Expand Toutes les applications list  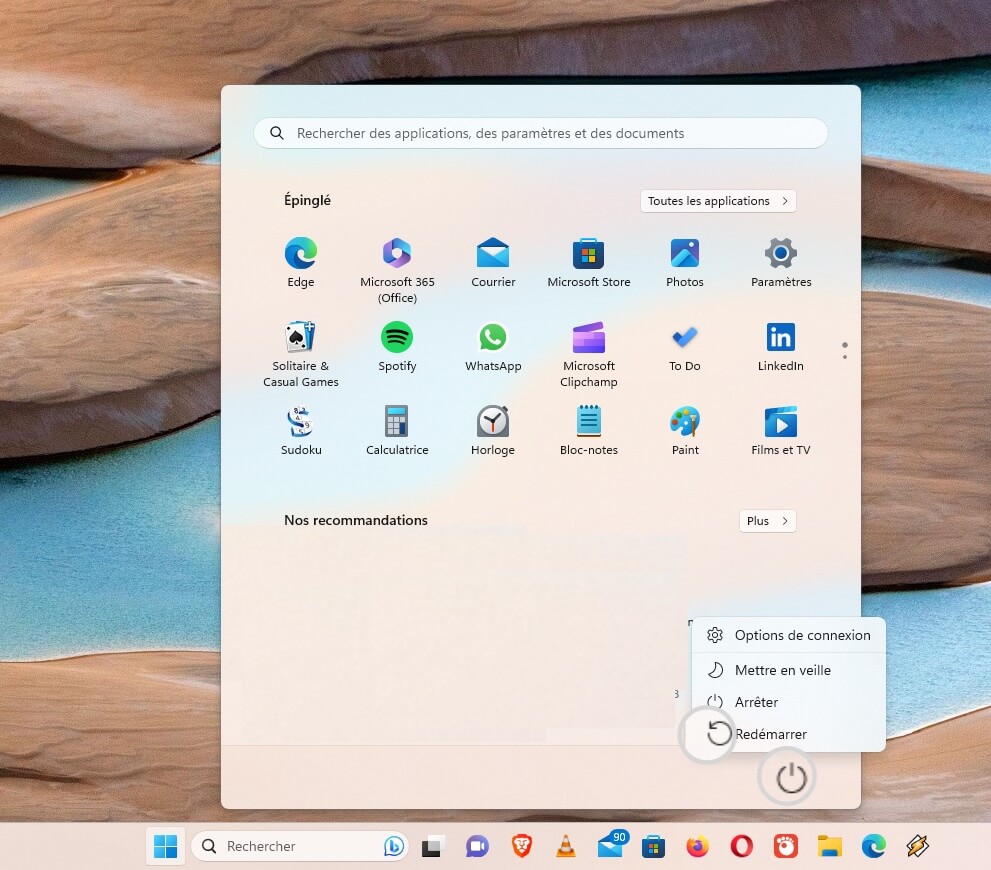point(718,201)
